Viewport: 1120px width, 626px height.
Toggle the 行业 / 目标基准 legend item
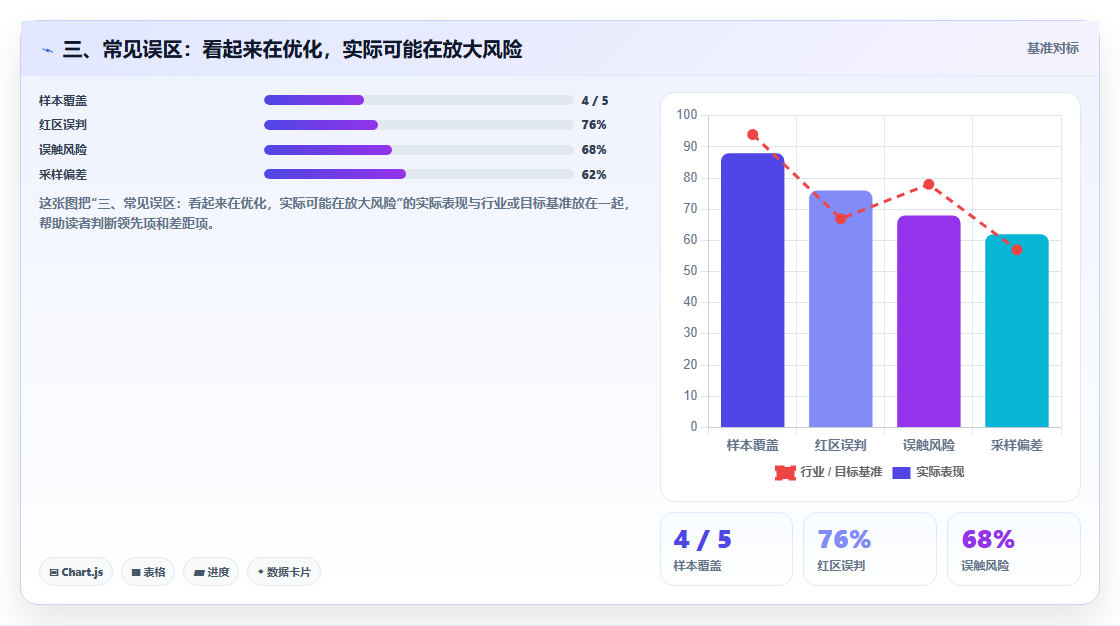pos(829,472)
